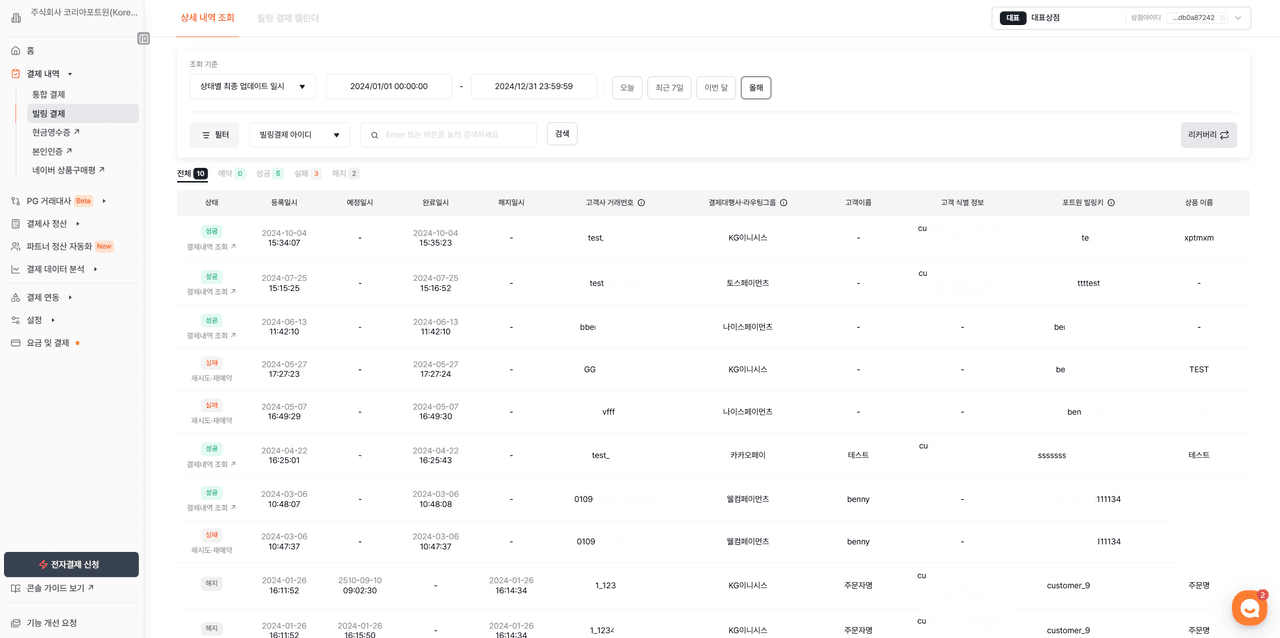Screen dimensions: 1280x638
Task: Click the 리커버리 recovery button
Action: coord(1208,135)
